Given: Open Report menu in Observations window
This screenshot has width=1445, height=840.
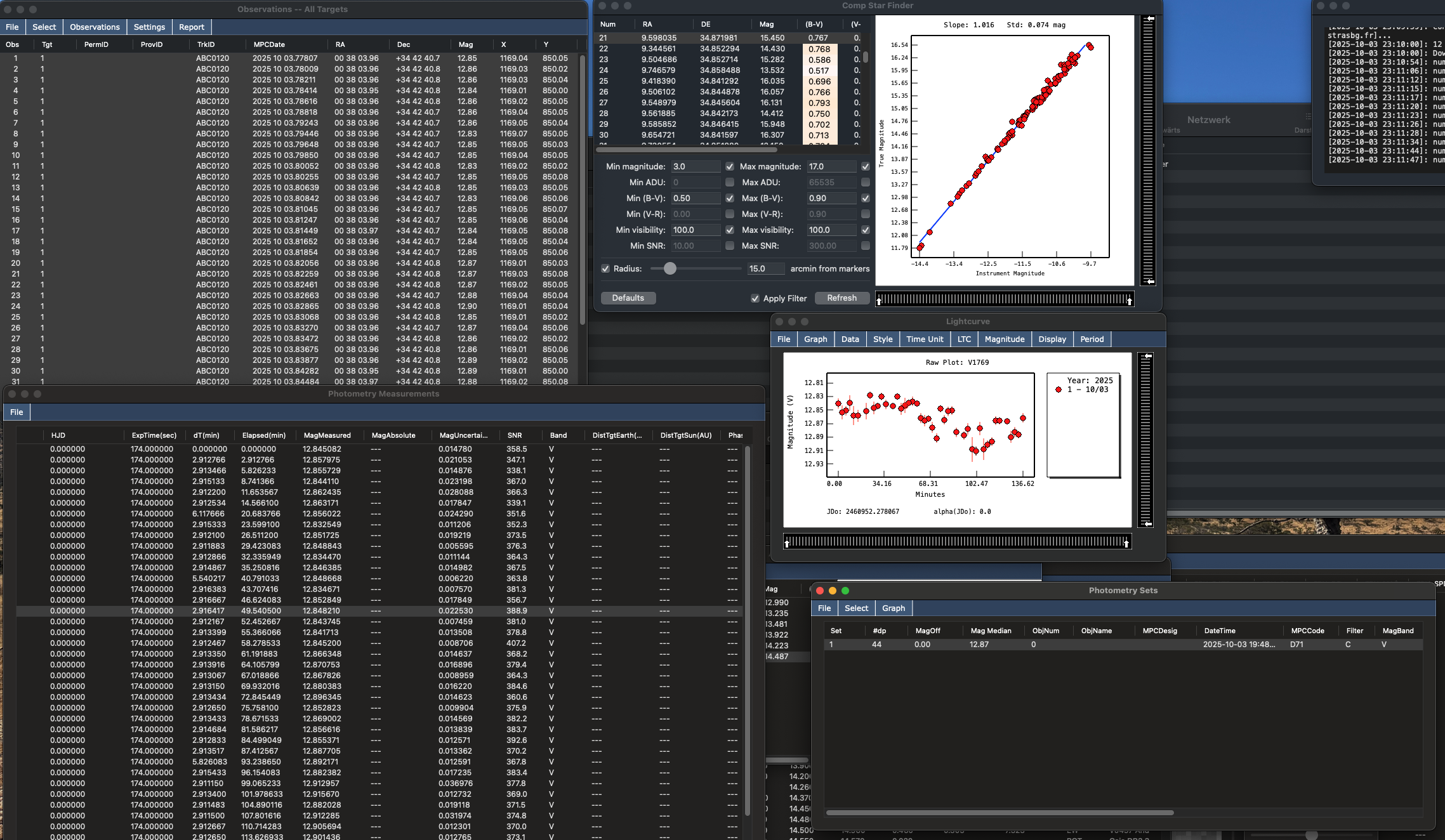Looking at the screenshot, I should [x=191, y=27].
